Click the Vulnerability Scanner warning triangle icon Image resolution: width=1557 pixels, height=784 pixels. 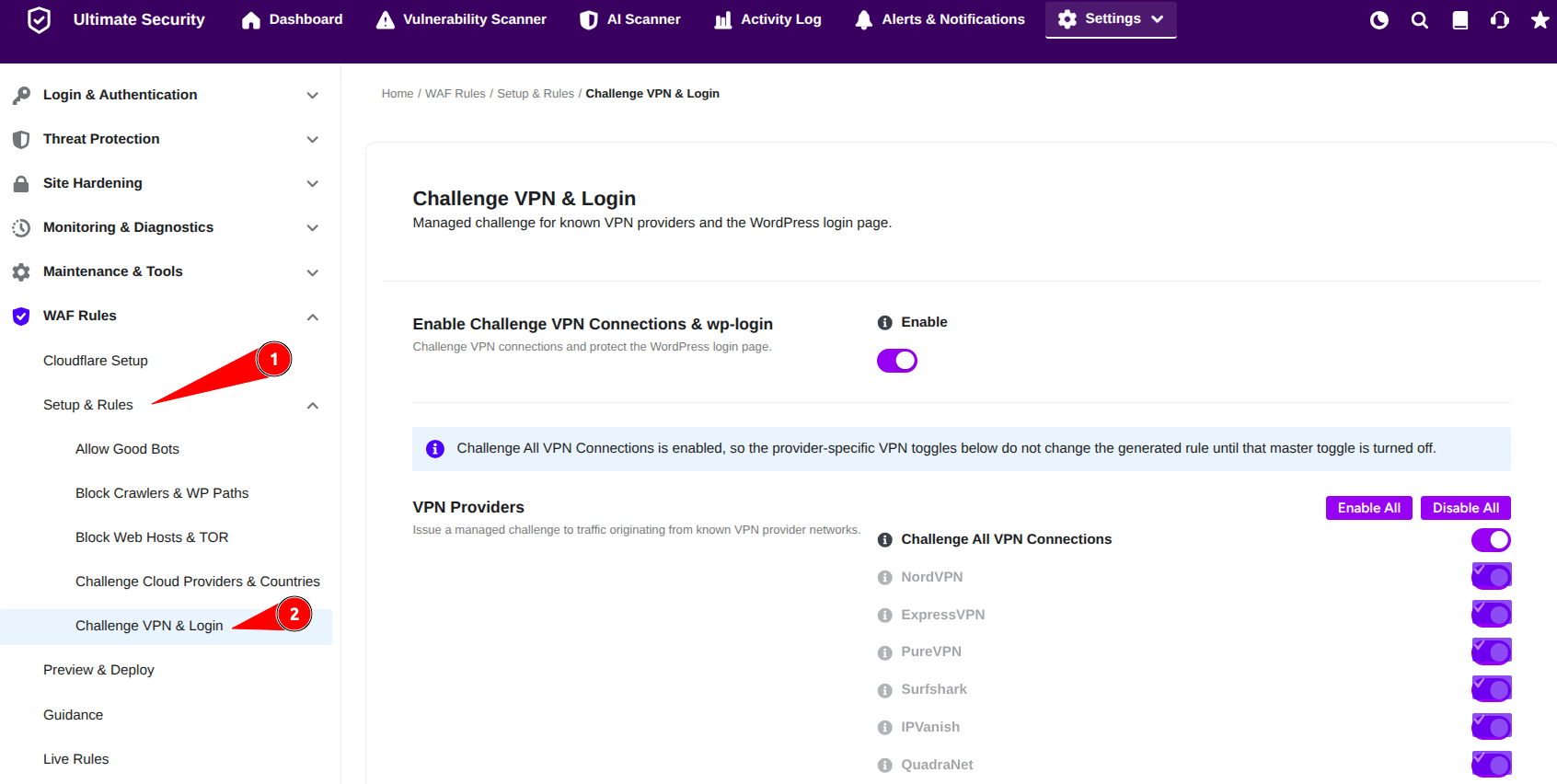[x=386, y=20]
